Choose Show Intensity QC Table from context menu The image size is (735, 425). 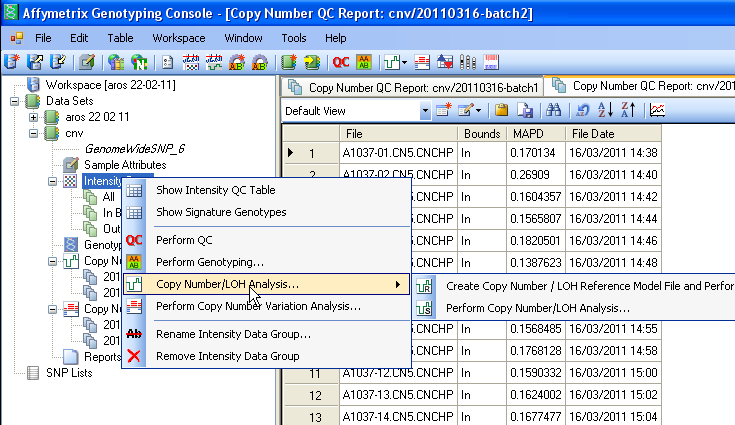[266, 190]
